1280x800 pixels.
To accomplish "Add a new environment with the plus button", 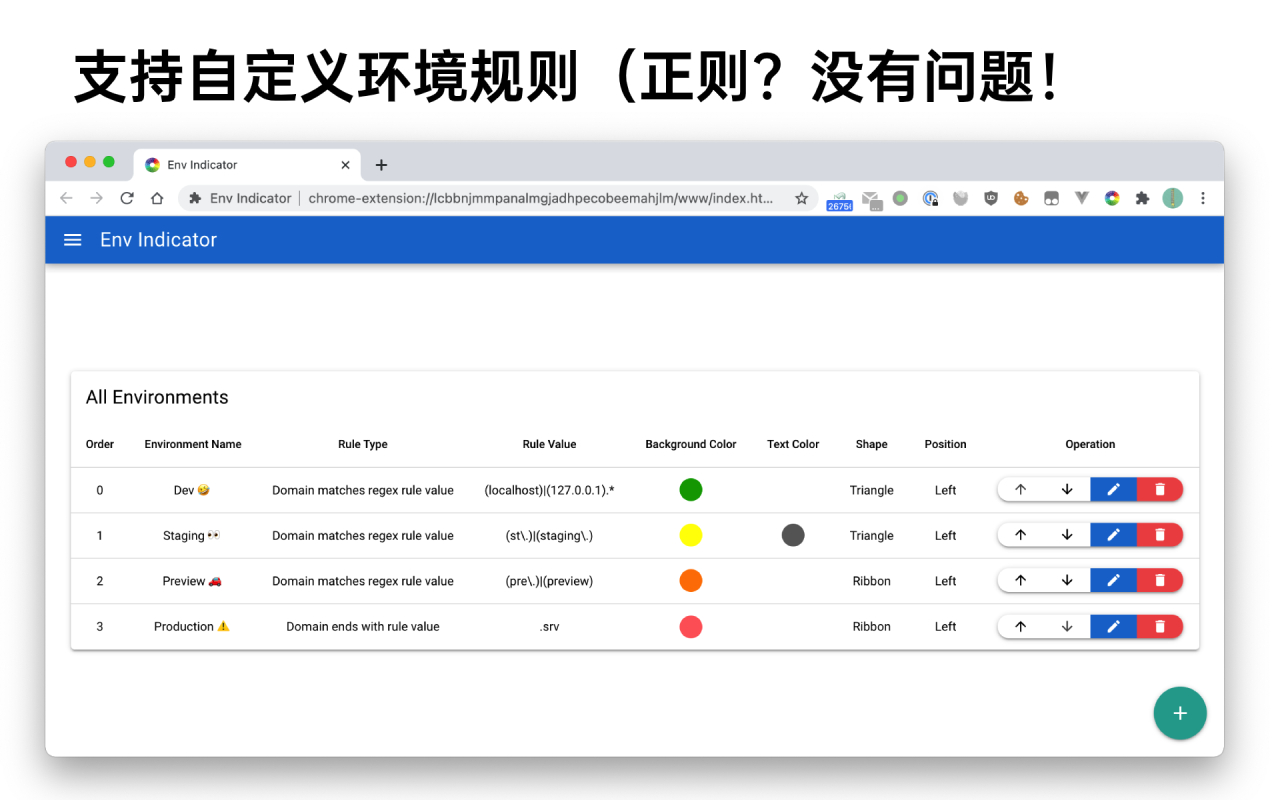I will tap(1180, 713).
